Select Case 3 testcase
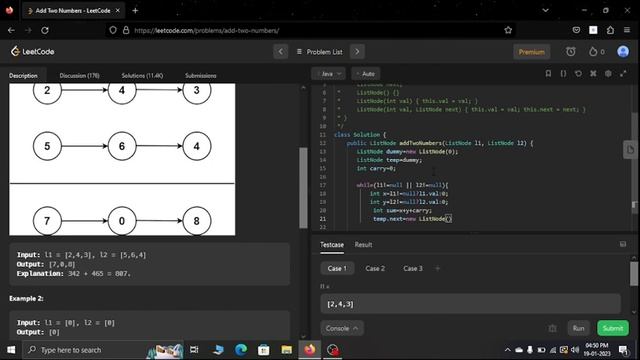Image resolution: width=640 pixels, height=360 pixels. tap(413, 268)
